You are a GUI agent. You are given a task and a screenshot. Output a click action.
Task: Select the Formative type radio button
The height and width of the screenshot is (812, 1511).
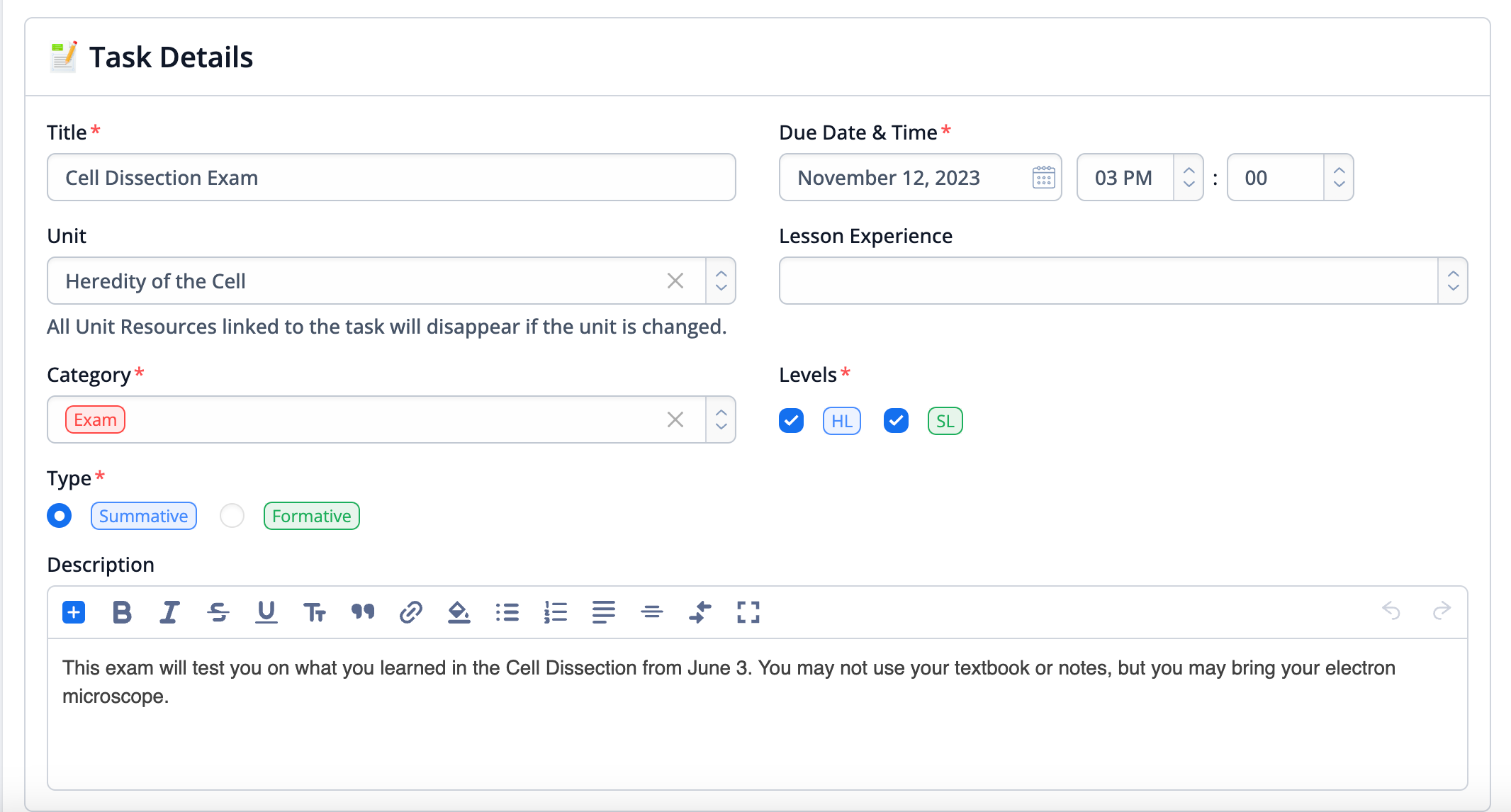(232, 516)
